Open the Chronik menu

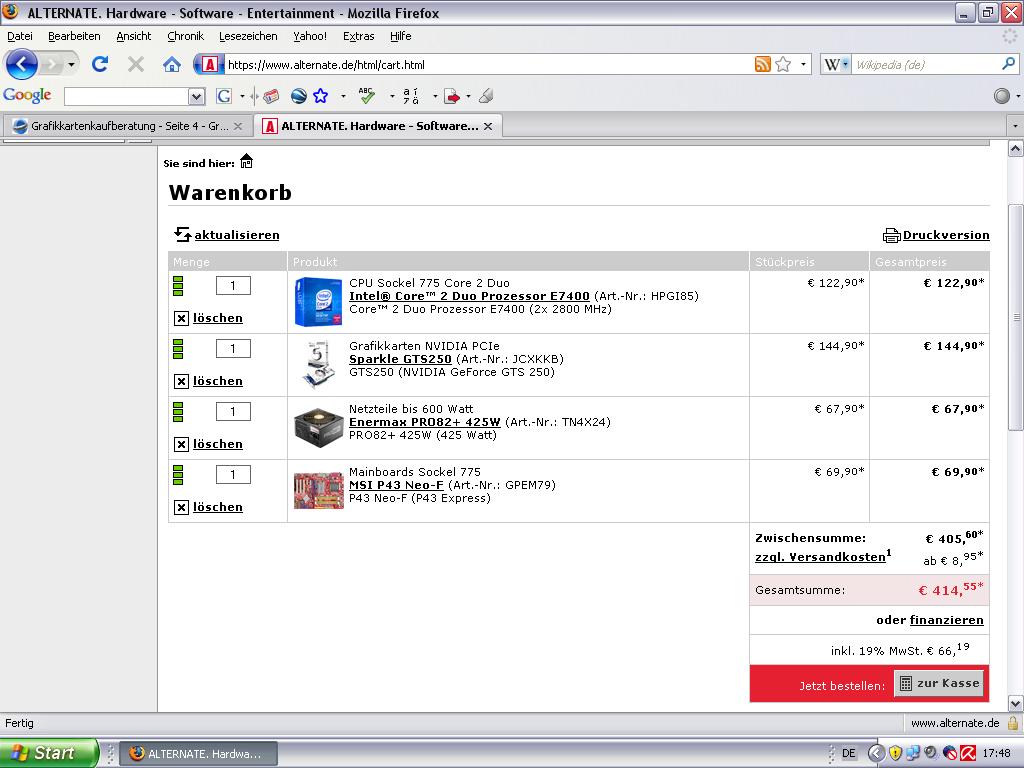(185, 36)
